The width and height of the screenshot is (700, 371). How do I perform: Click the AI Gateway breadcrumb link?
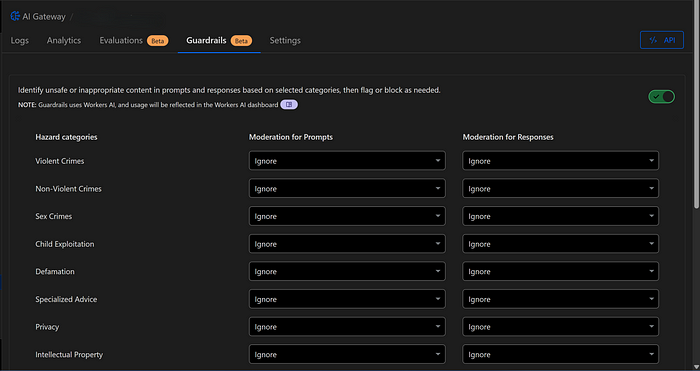coord(44,17)
